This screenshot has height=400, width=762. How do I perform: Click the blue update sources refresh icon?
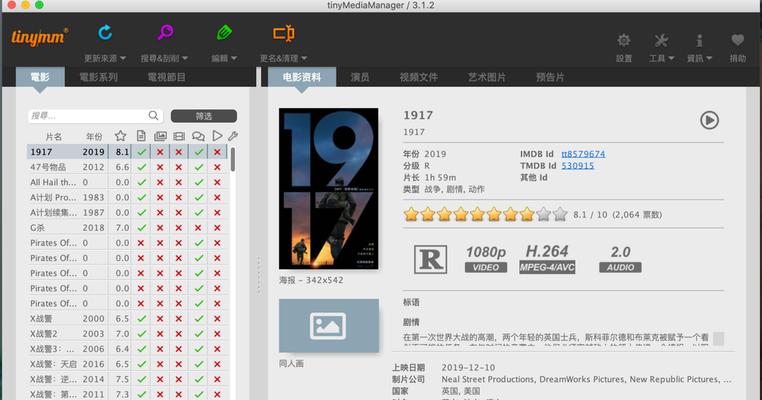click(x=105, y=33)
